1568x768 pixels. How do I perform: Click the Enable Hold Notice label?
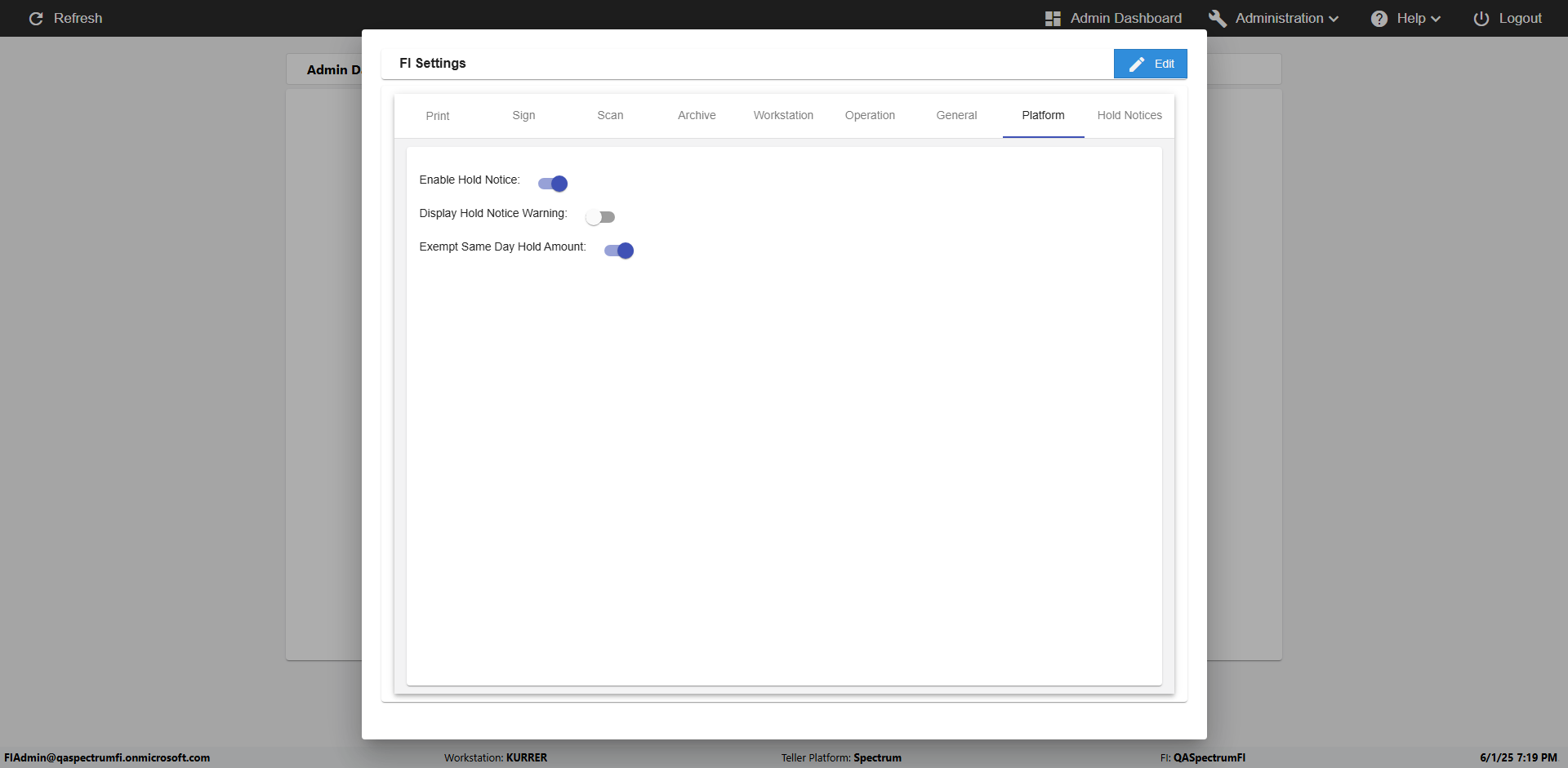(x=470, y=180)
